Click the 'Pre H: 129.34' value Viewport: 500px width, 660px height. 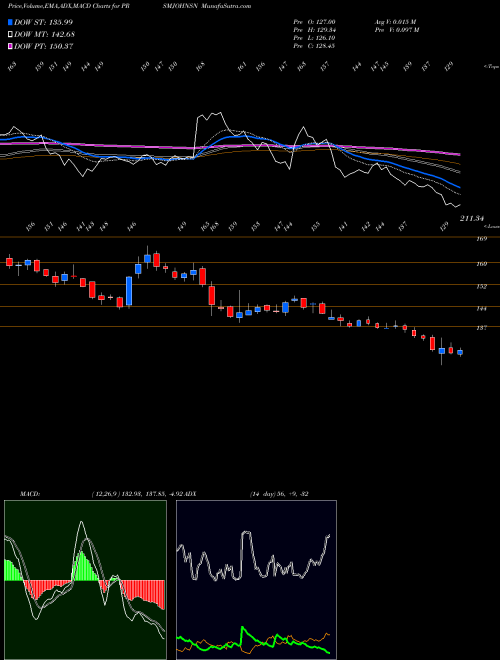coord(314,30)
